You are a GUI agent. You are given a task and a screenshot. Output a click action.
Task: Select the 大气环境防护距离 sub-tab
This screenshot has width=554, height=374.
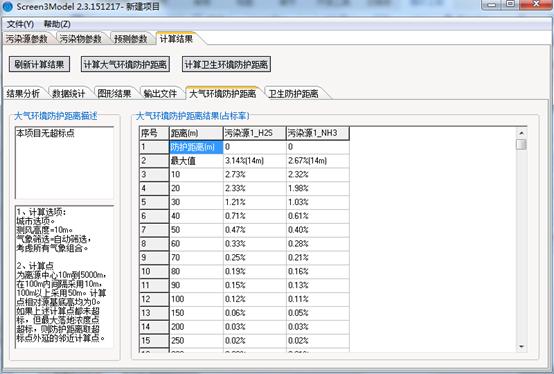pyautogui.click(x=223, y=94)
